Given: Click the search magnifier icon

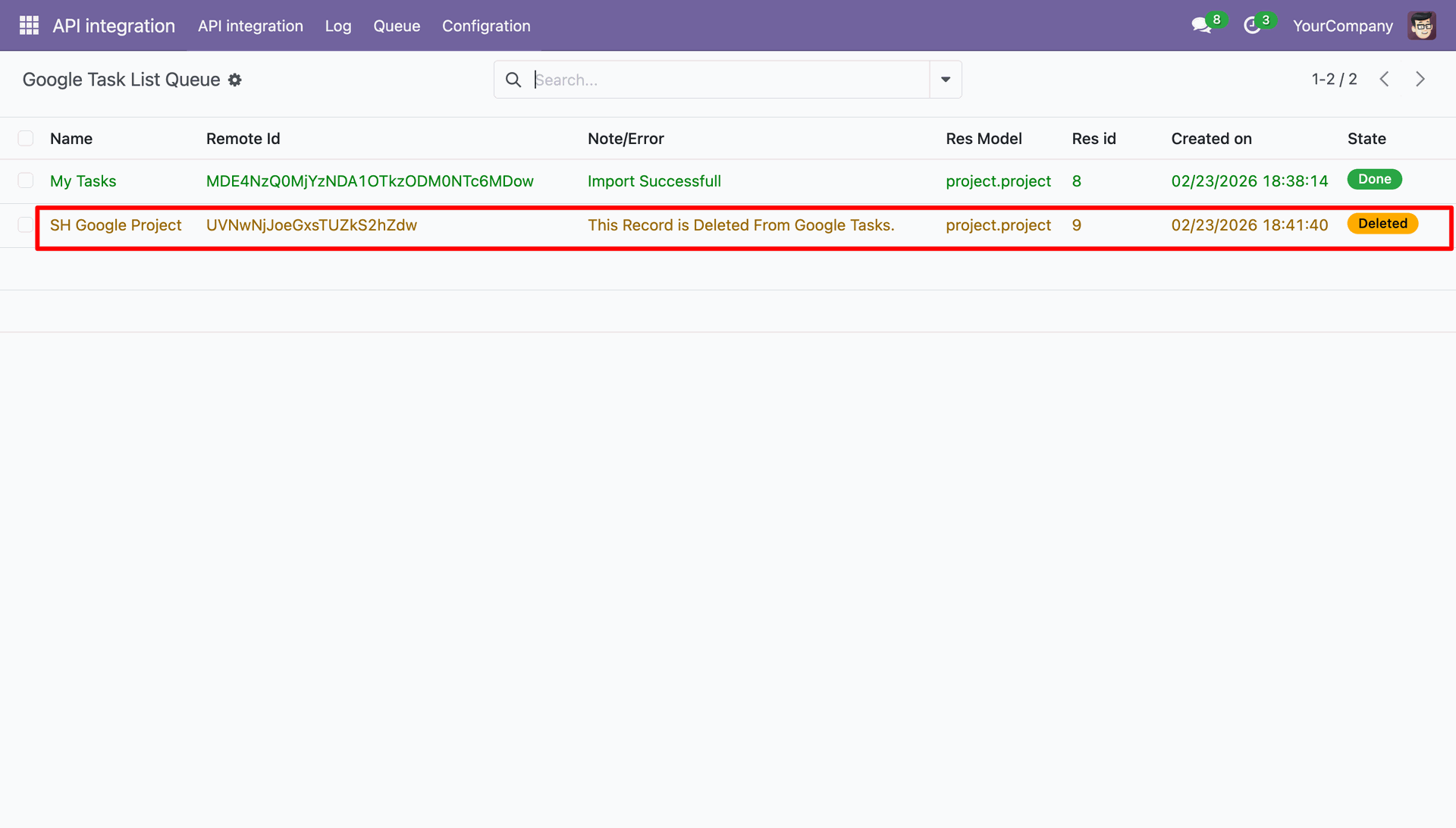Looking at the screenshot, I should pos(513,80).
